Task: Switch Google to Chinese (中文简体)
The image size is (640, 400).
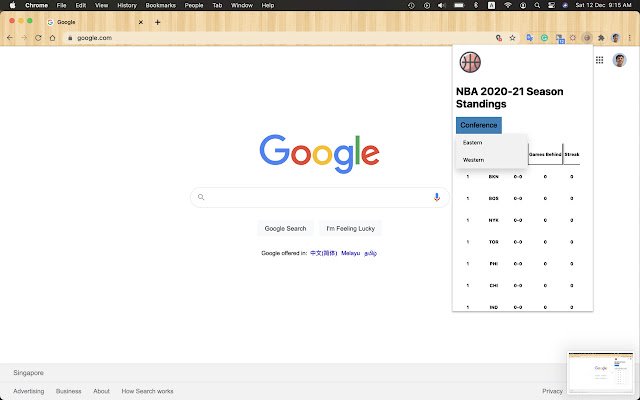Action: (323, 253)
